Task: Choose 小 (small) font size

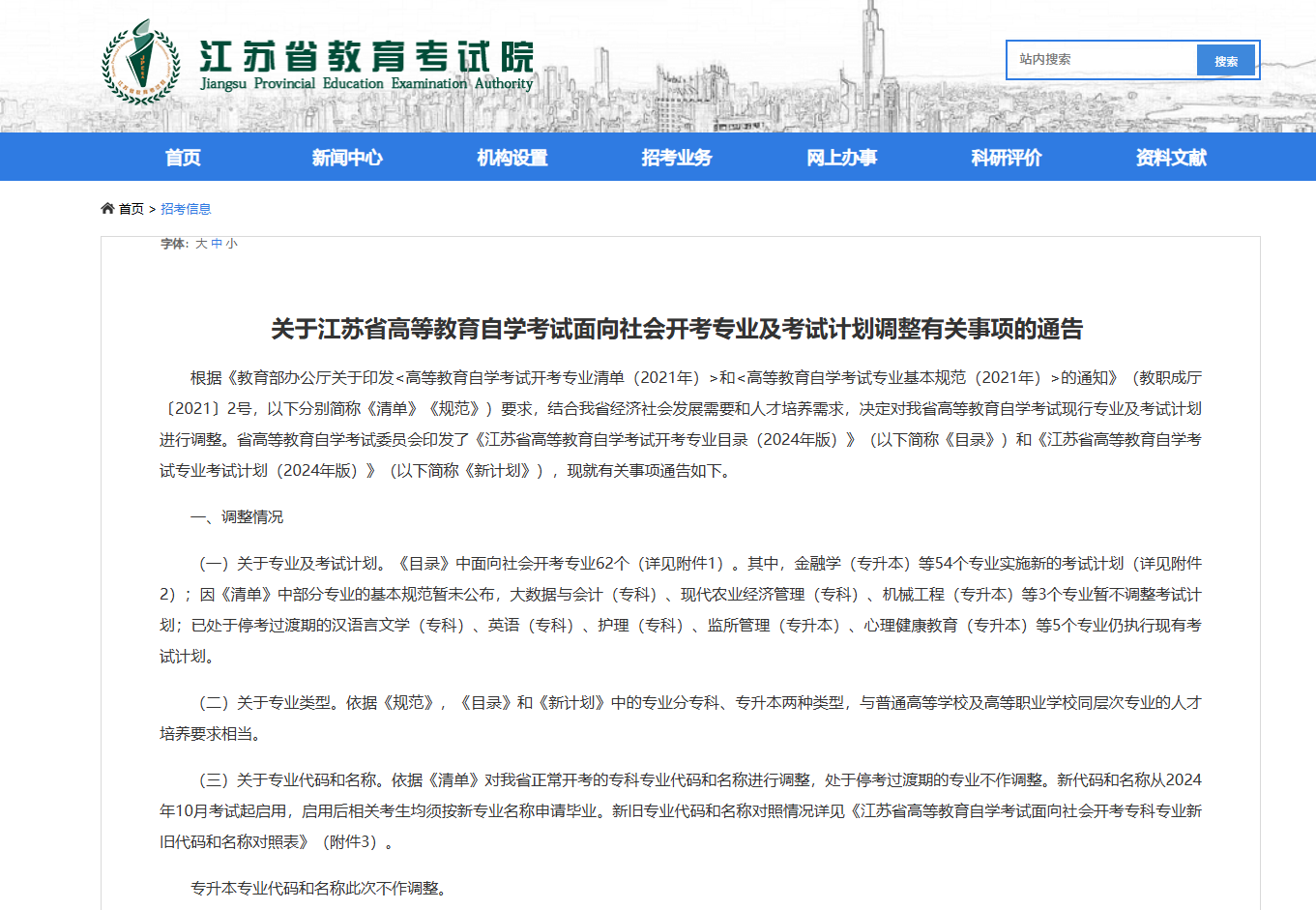Action: click(x=231, y=244)
